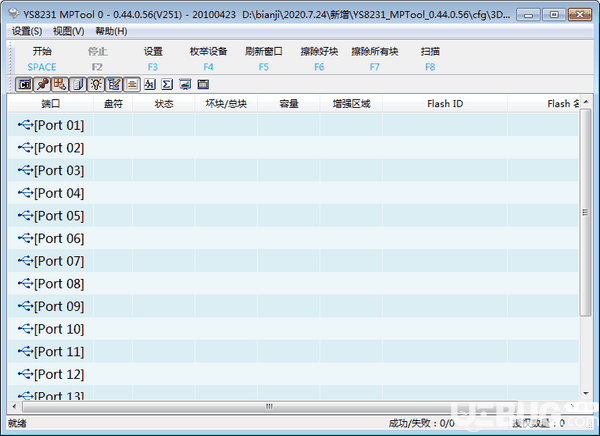The width and height of the screenshot is (600, 436).
Task: Click 枚举设备 F4 enumerate devices
Action: coord(209,59)
